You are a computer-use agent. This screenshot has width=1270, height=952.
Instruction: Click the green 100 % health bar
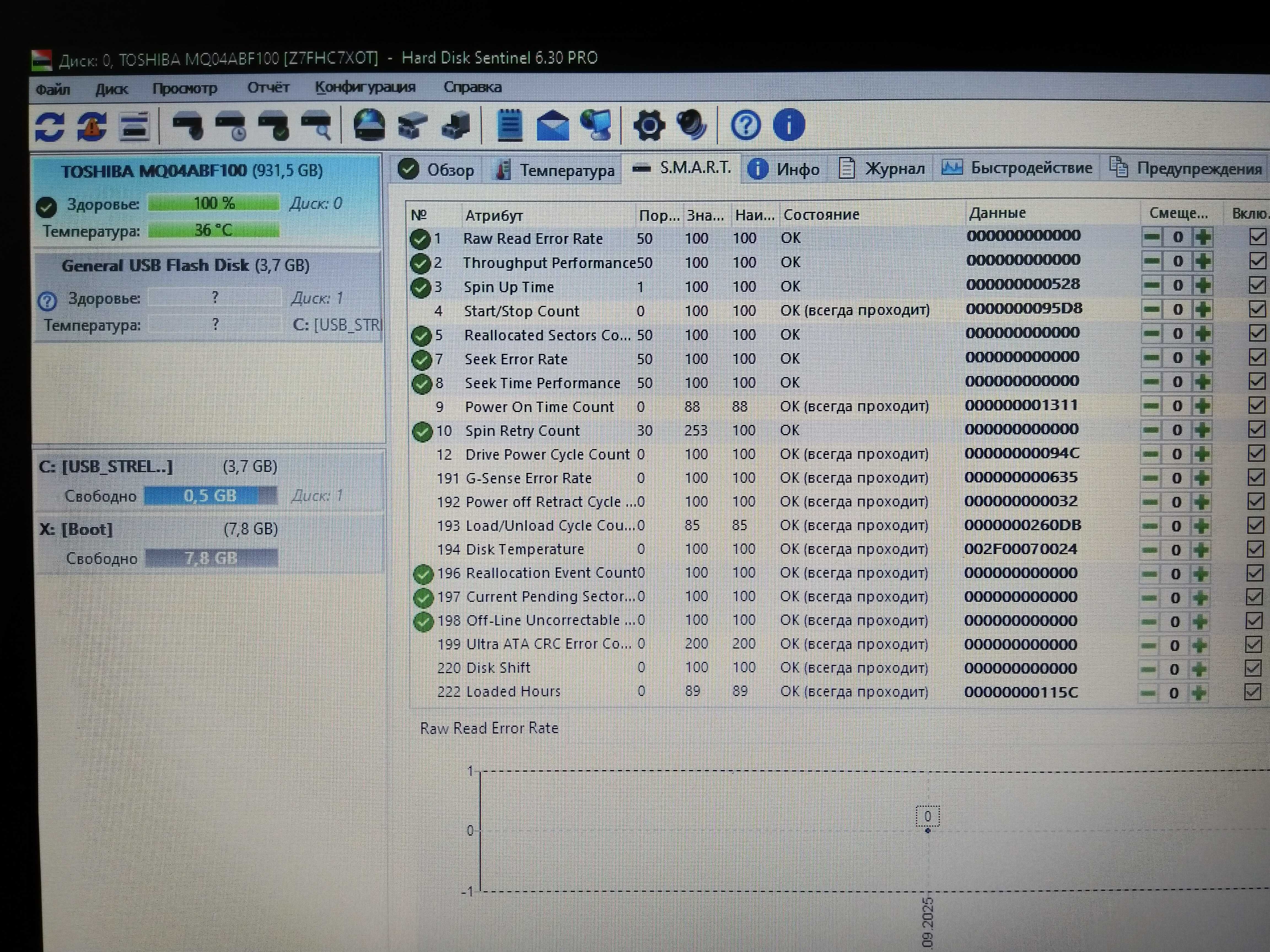tap(214, 203)
